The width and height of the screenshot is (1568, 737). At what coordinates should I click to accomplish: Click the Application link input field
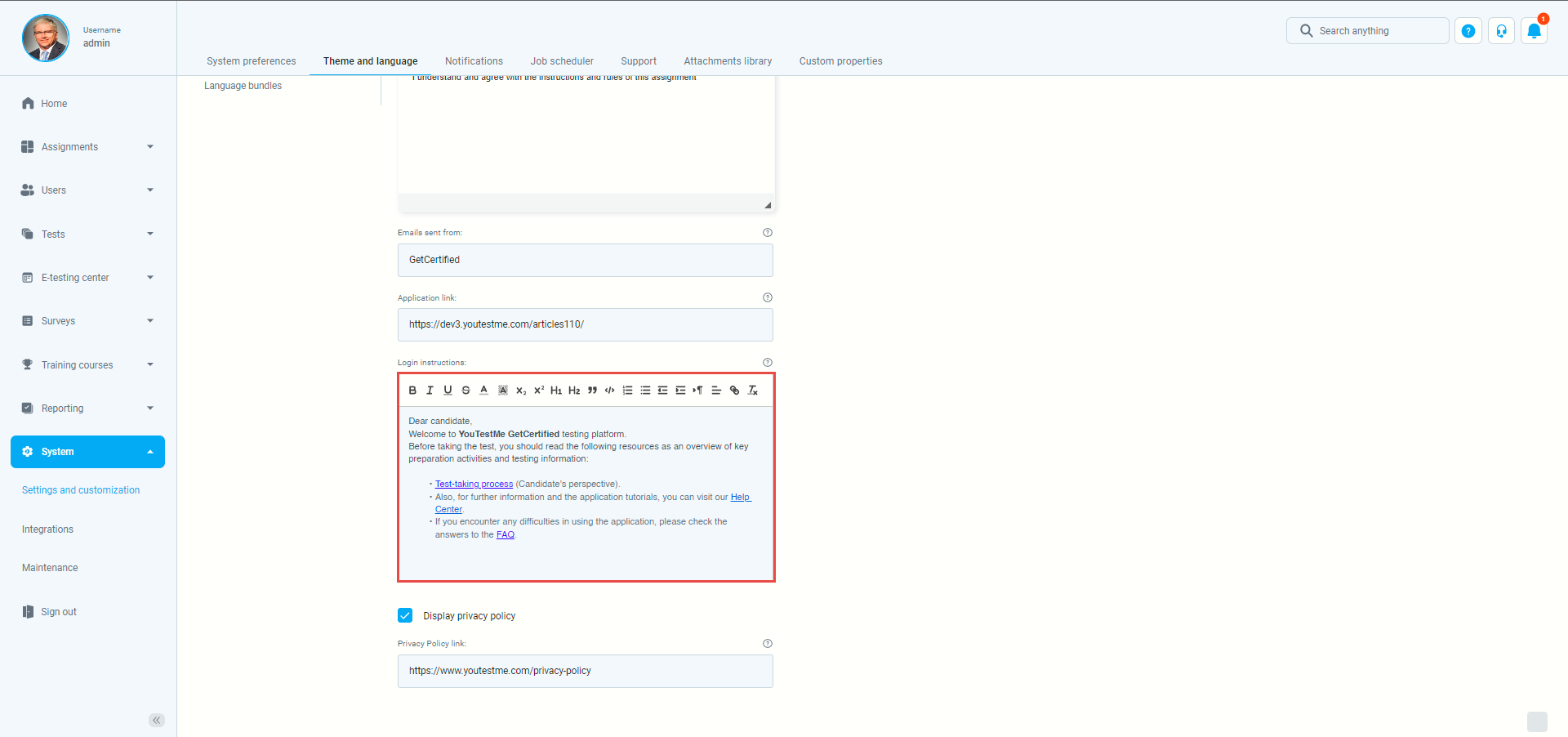pyautogui.click(x=585, y=324)
